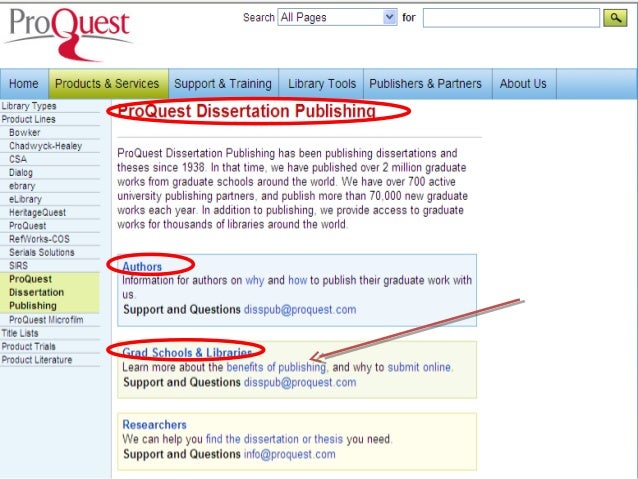This screenshot has width=638, height=479.
Task: Open Product Lines in sidebar
Action: pyautogui.click(x=28, y=119)
